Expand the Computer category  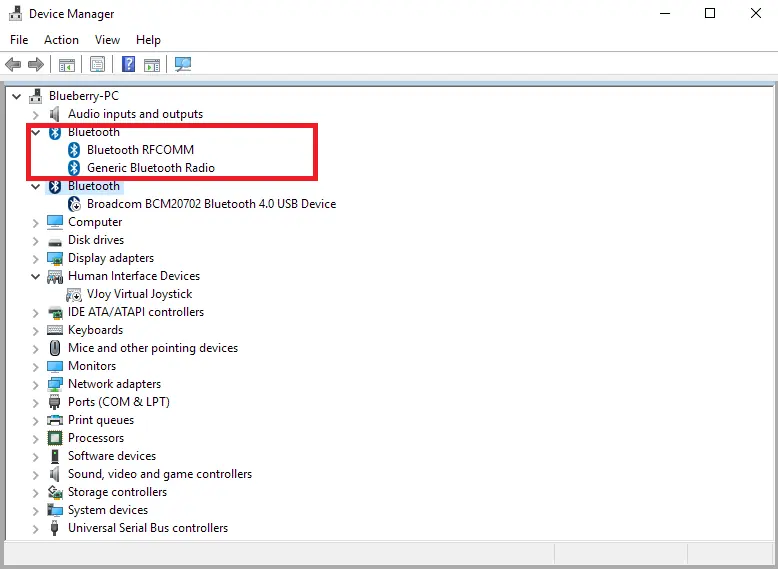35,223
